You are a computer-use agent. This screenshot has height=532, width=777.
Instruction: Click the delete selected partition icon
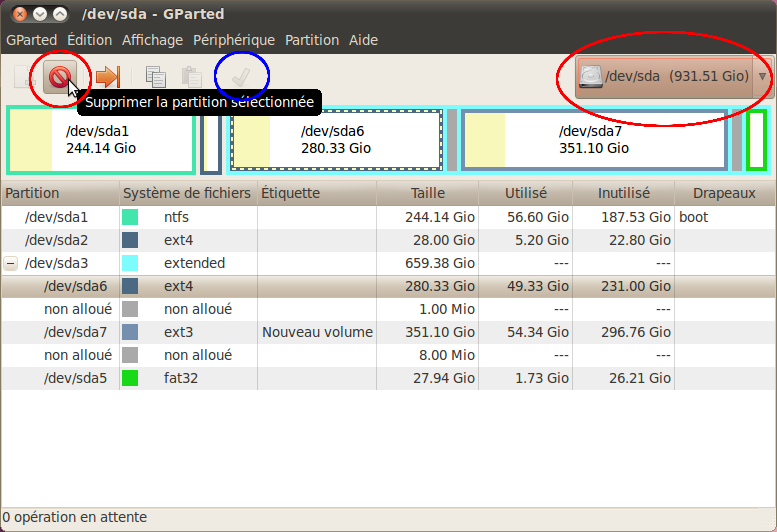59,77
